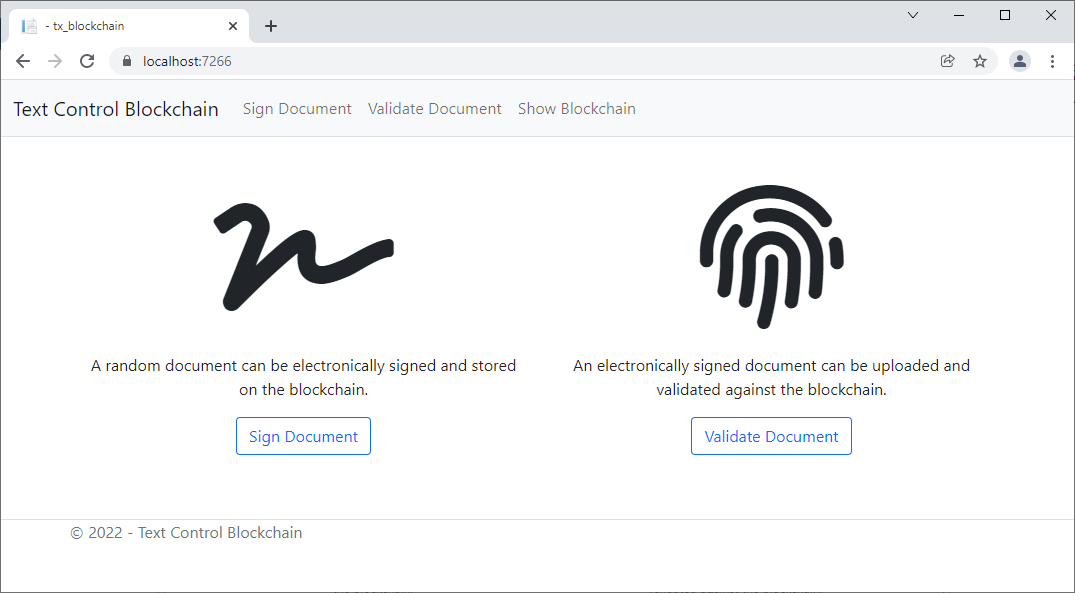1075x593 pixels.
Task: Open Chrome three-dot menu
Action: coord(1052,61)
